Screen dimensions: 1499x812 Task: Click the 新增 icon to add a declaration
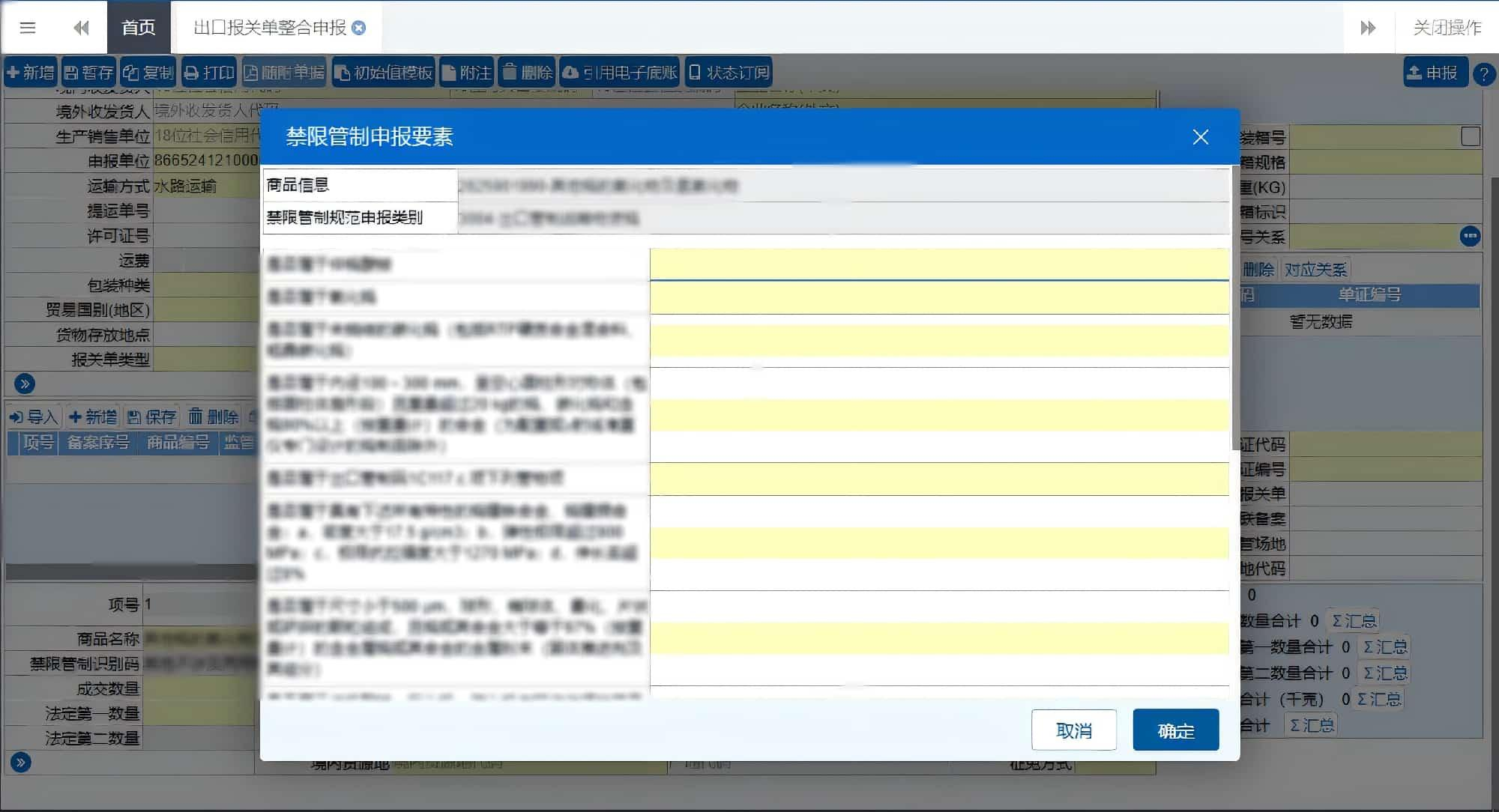[x=30, y=72]
